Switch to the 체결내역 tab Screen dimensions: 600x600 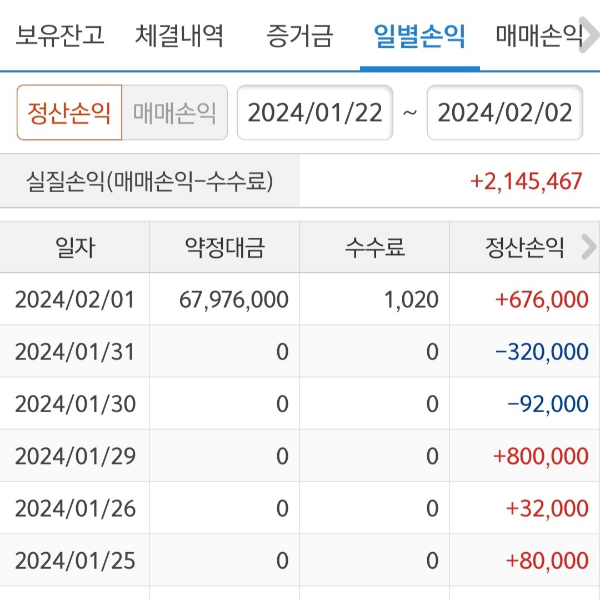(x=180, y=37)
